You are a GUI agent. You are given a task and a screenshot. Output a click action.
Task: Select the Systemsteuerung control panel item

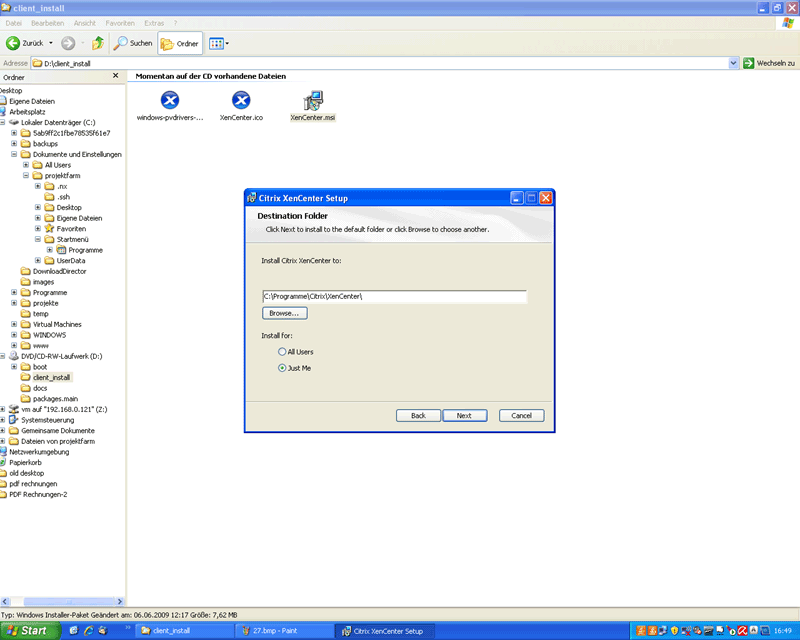pos(47,420)
